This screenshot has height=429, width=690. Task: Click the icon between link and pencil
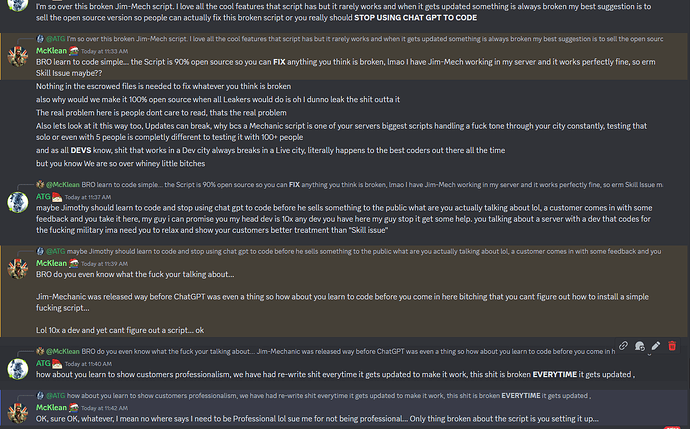(639, 346)
